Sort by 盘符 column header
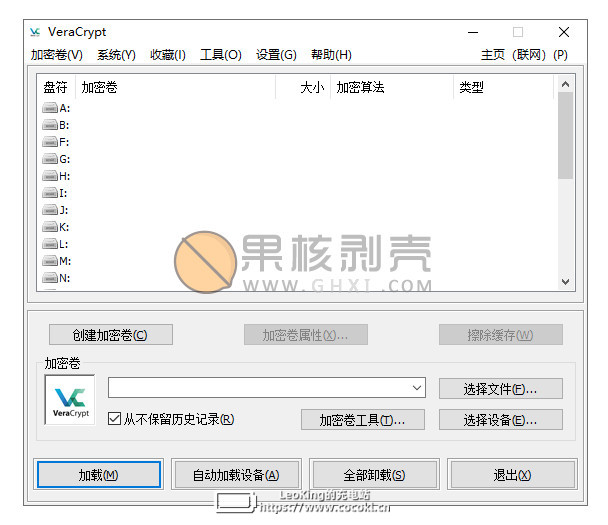Viewport: 608px width, 525px height. 55,87
